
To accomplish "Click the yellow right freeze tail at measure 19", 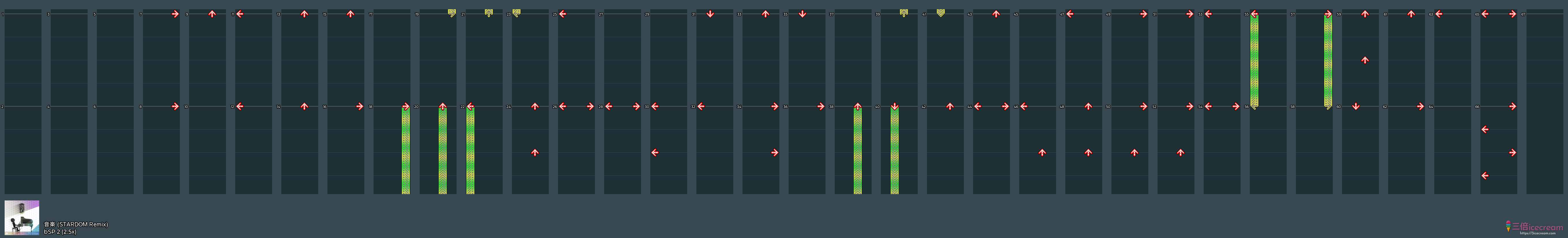I will click(x=452, y=13).
